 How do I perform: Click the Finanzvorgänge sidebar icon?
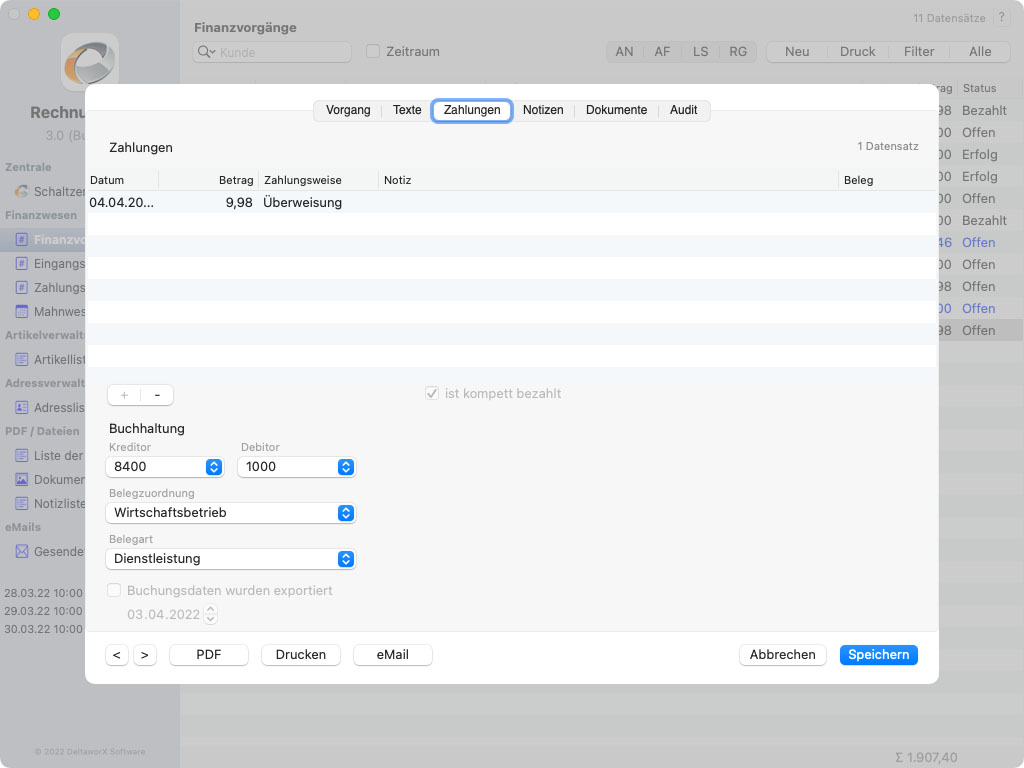[x=22, y=240]
